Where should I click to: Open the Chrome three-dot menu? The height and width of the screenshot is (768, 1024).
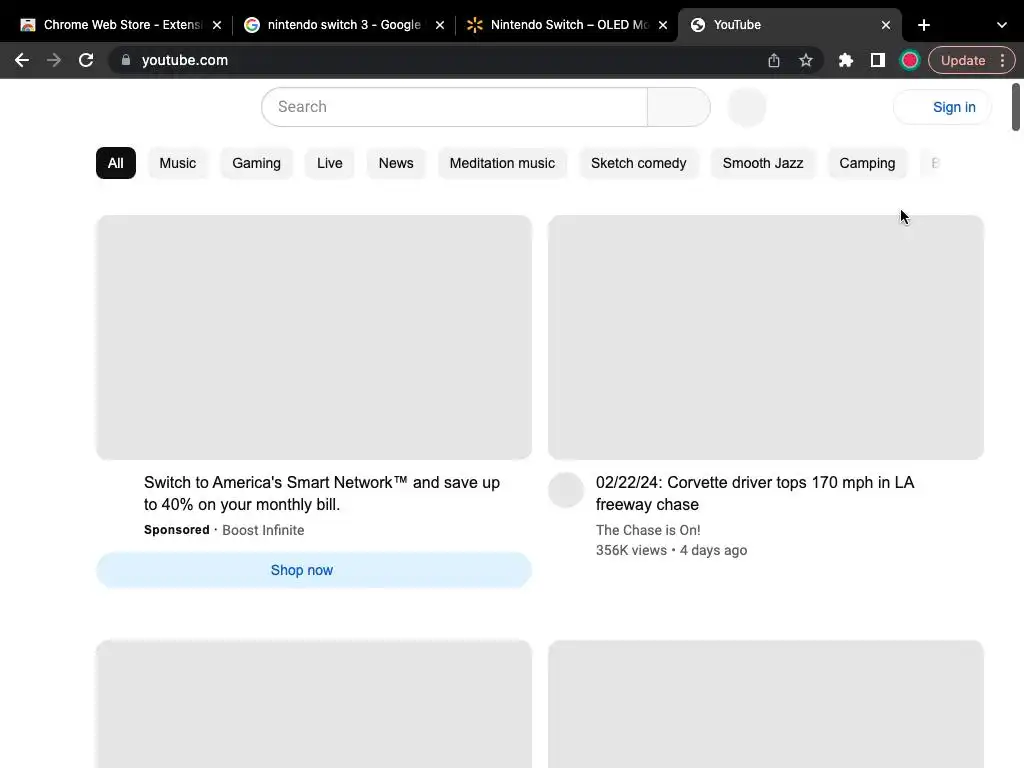[1002, 60]
